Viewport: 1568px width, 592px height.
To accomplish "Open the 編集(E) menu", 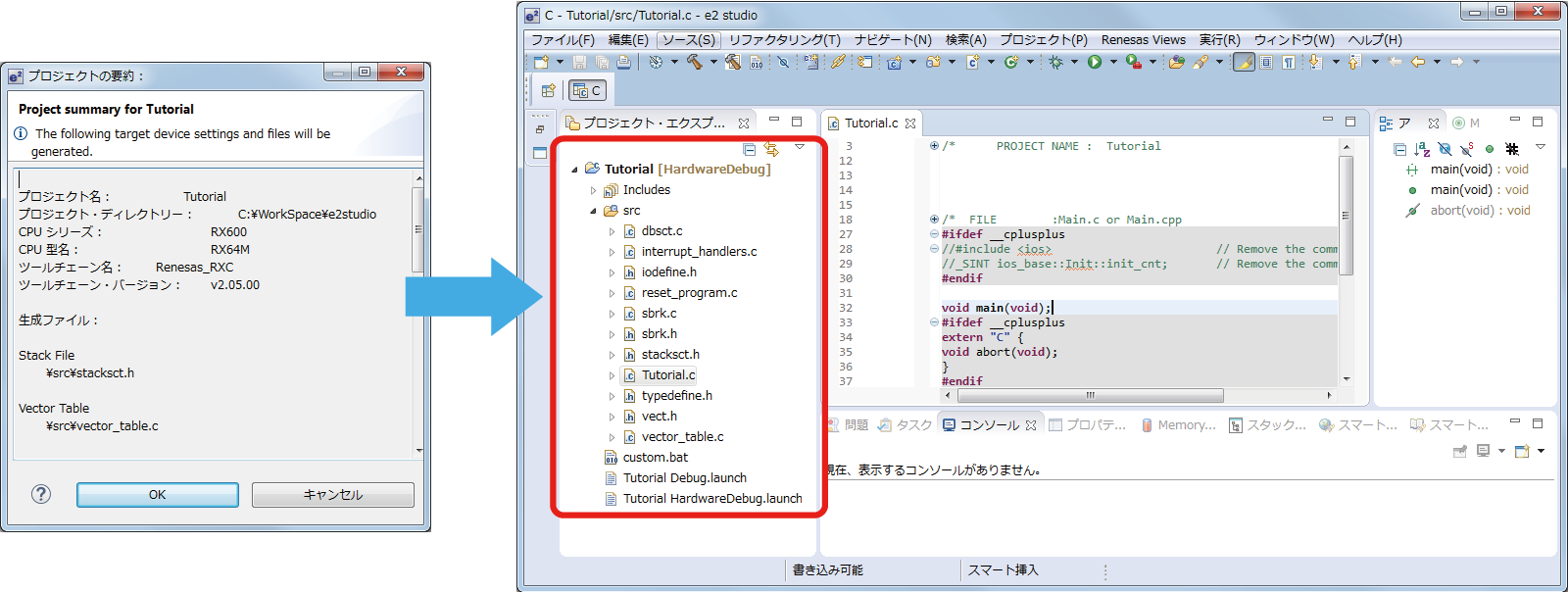I will coord(628,40).
